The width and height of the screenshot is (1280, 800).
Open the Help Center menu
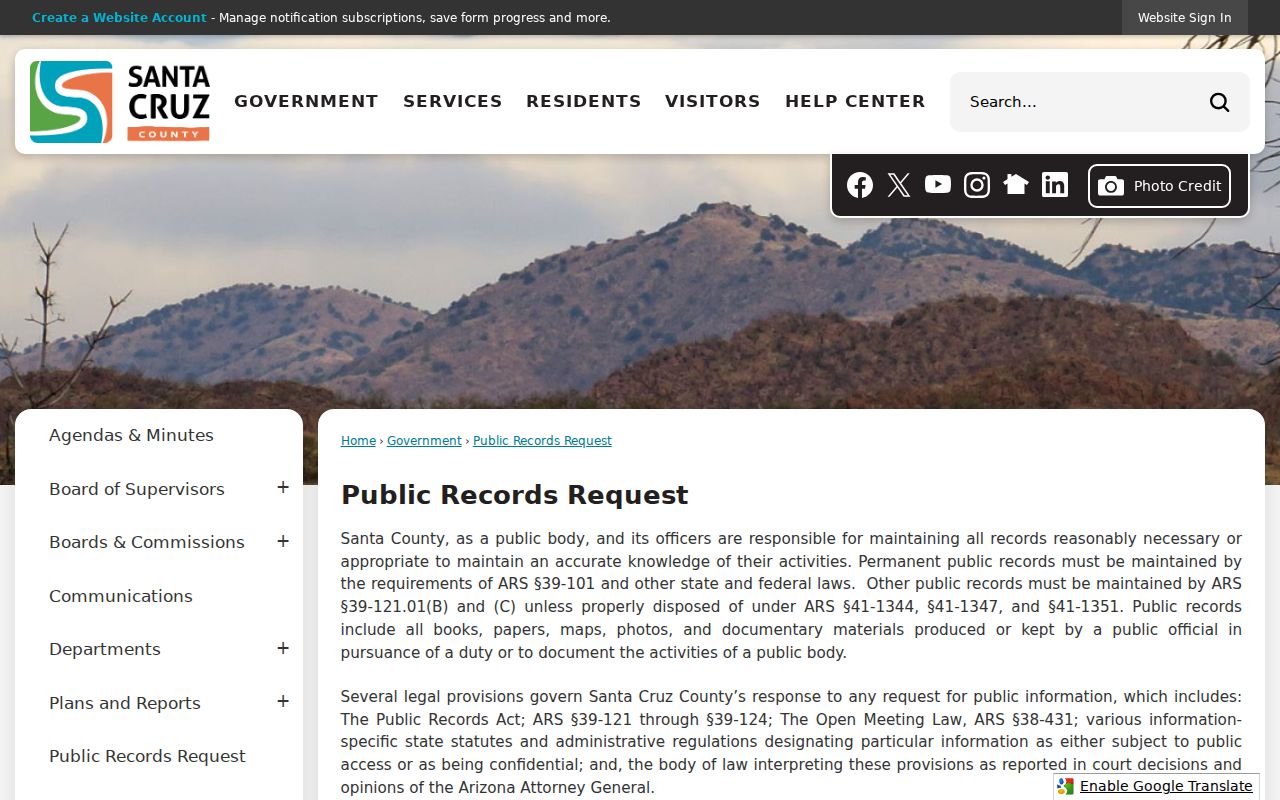pos(855,101)
